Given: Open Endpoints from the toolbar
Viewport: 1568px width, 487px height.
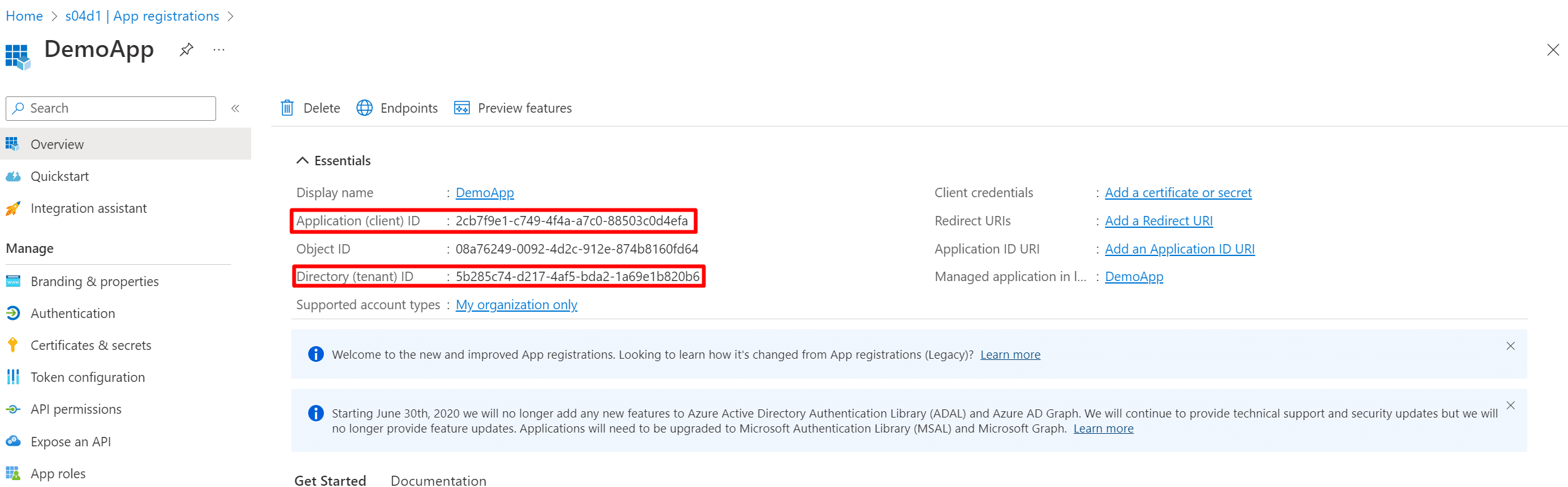Looking at the screenshot, I should (397, 108).
